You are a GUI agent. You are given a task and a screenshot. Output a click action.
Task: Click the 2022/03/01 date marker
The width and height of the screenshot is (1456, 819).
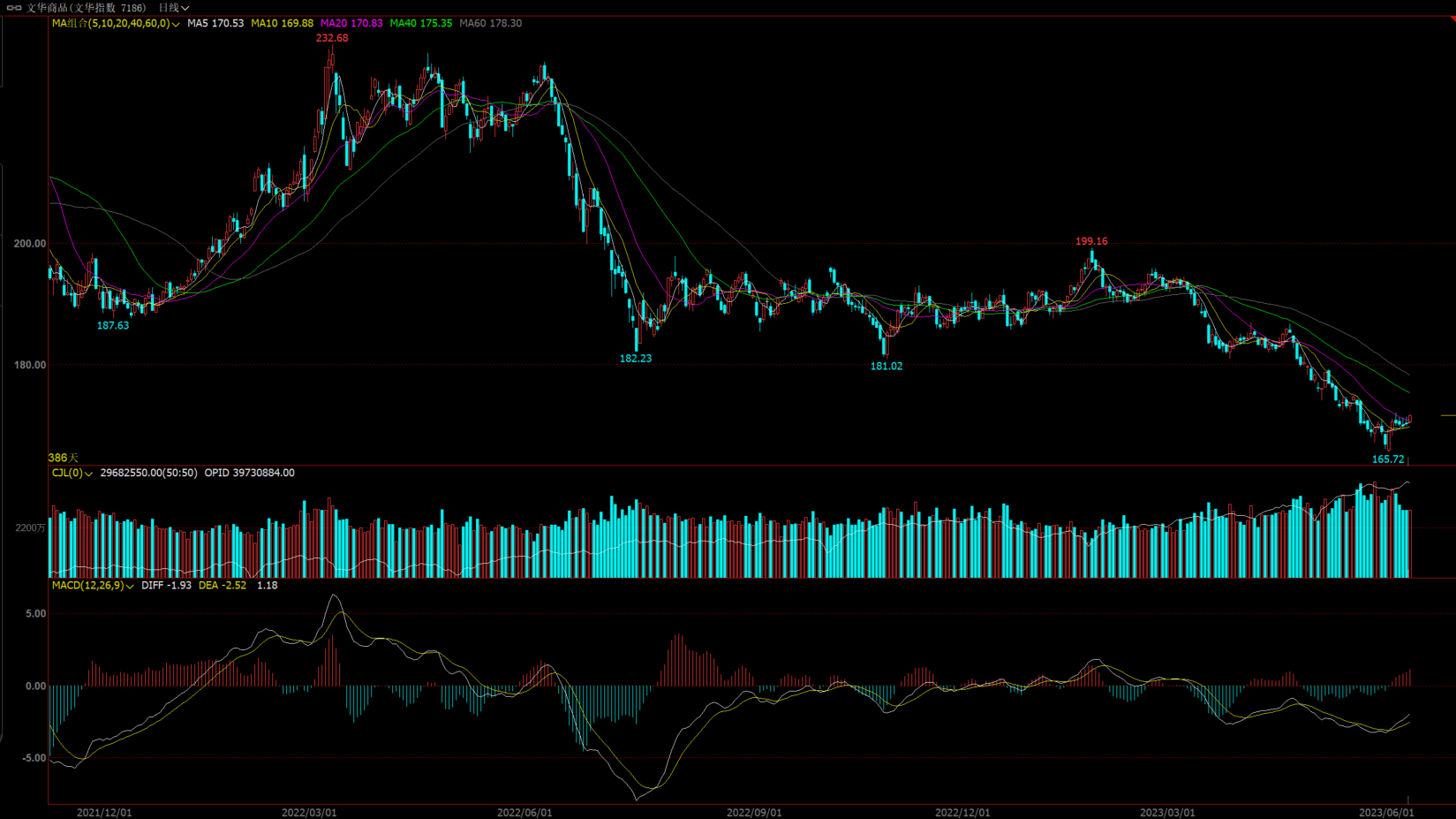(309, 813)
